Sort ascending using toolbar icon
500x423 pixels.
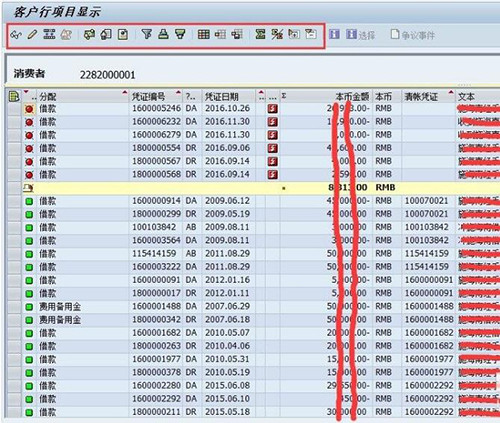tap(163, 34)
